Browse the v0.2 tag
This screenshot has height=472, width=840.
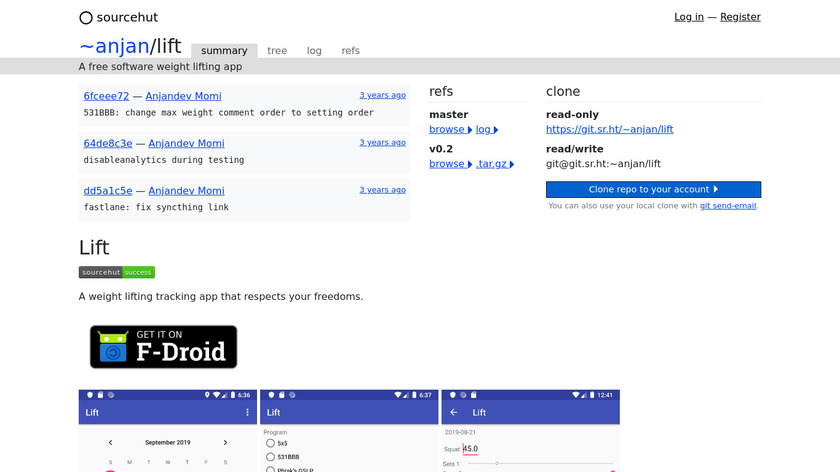pos(451,163)
